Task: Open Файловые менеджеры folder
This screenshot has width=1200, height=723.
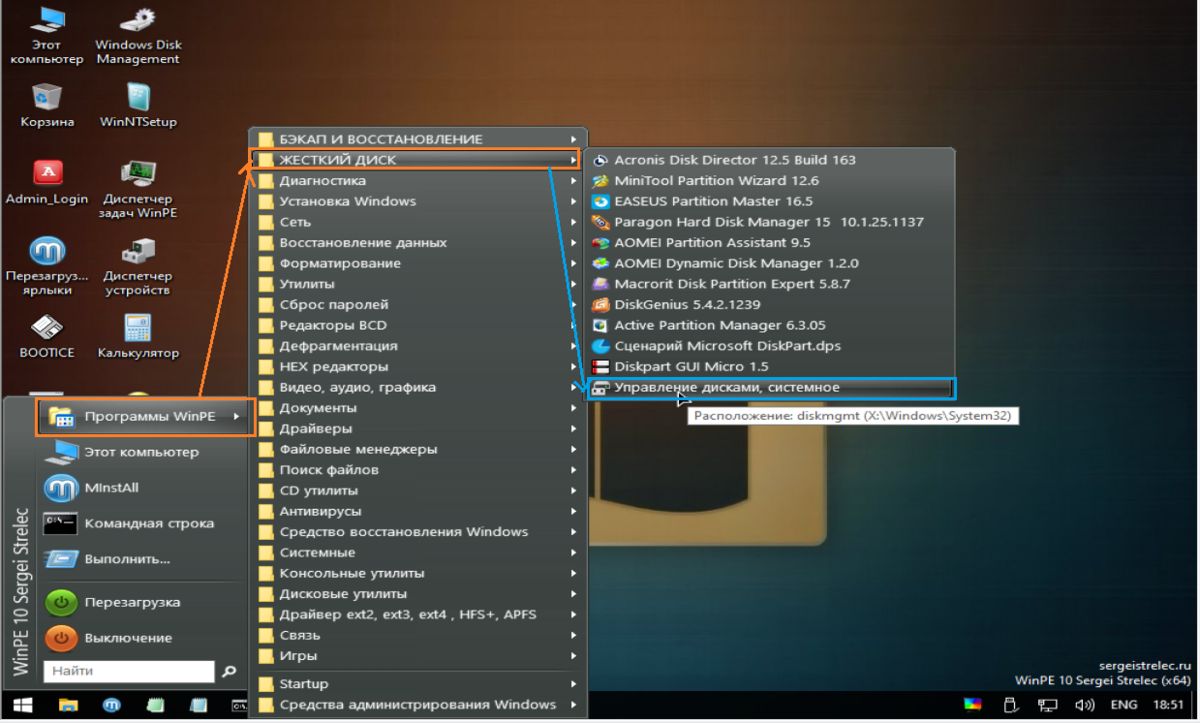Action: click(416, 449)
